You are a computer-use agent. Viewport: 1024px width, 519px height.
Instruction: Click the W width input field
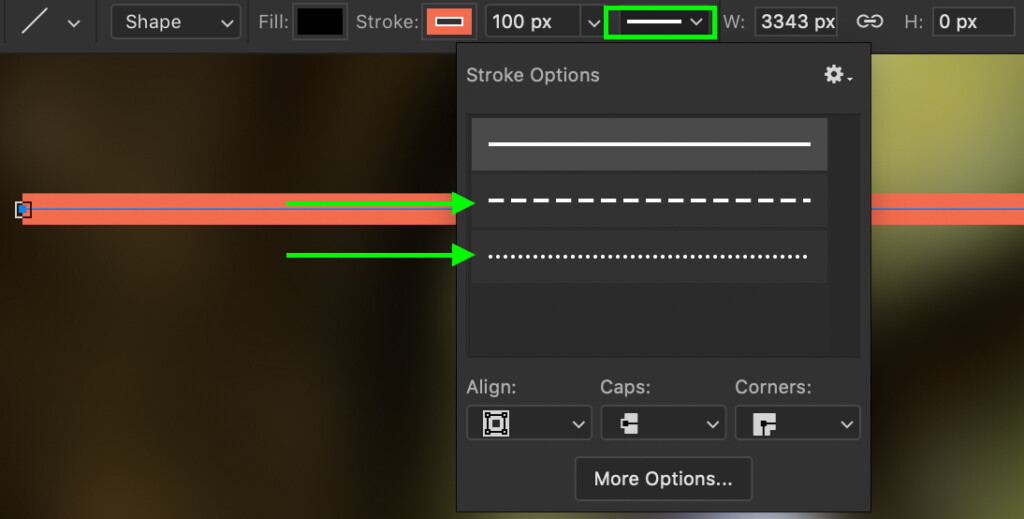[x=795, y=22]
